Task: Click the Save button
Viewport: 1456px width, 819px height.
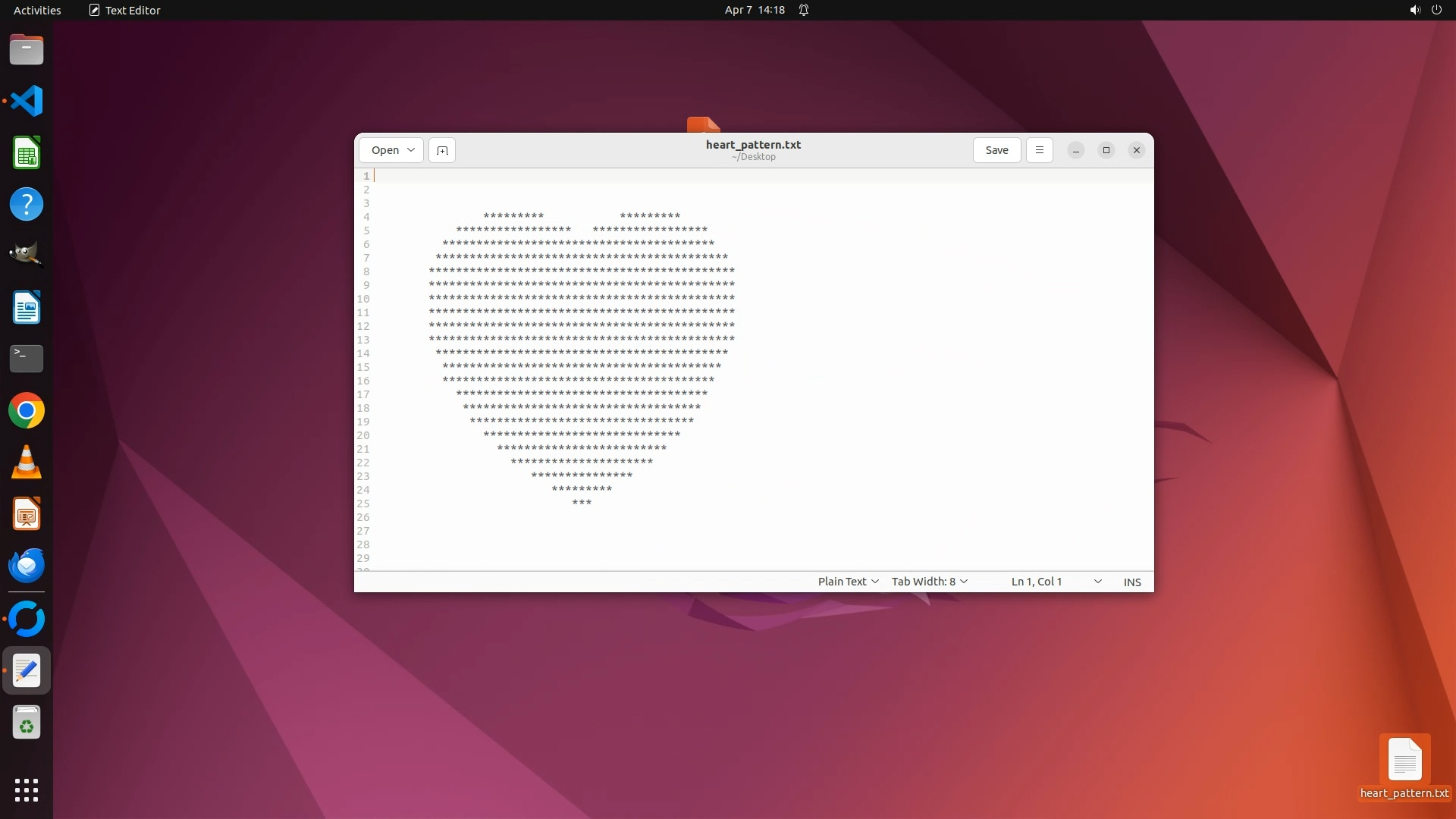Action: tap(996, 150)
